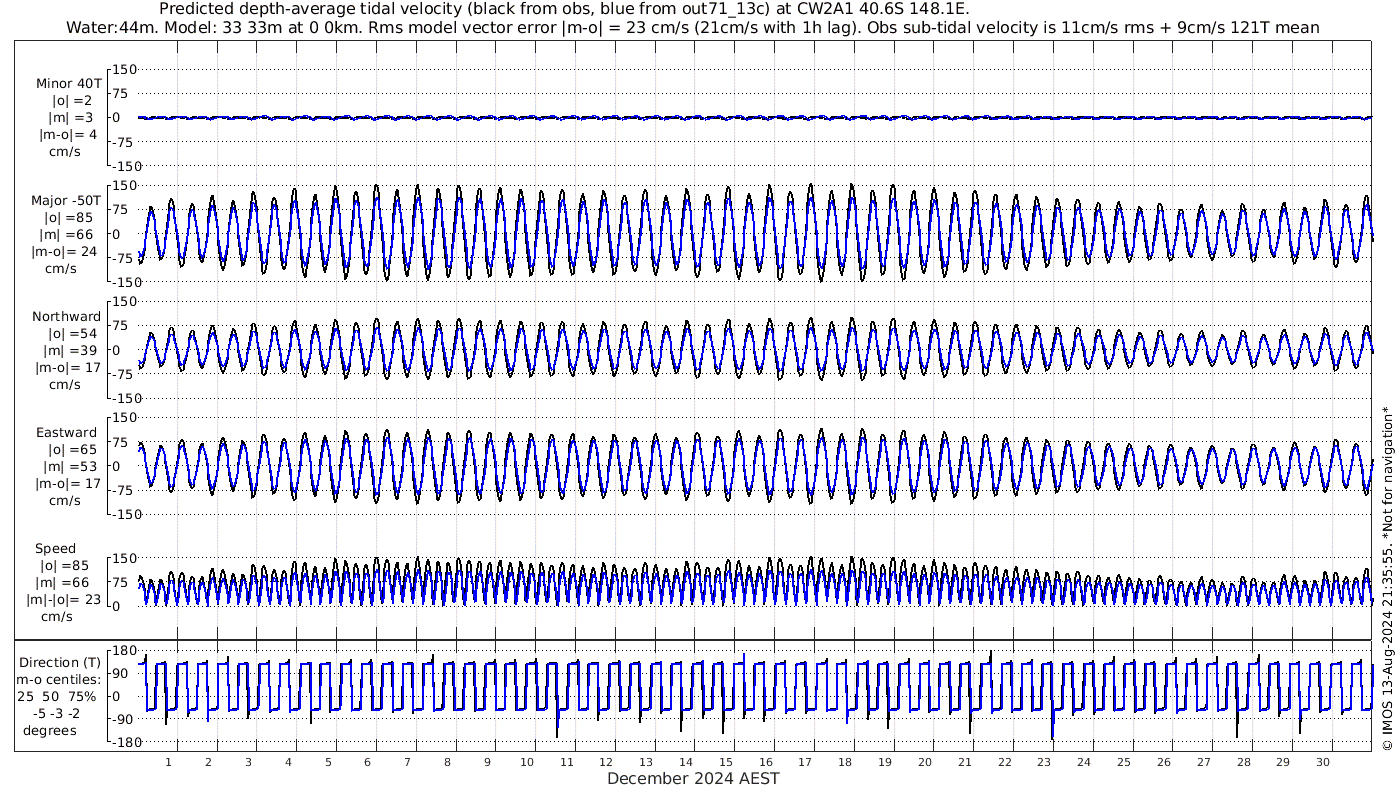Screen dimensions: 1400x800
Task: Click '|m-o|= 24' in the Major panel
Action: pos(64,251)
